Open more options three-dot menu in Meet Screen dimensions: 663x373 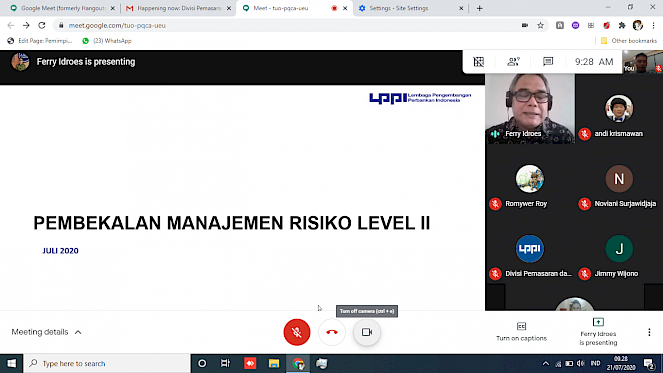point(649,332)
